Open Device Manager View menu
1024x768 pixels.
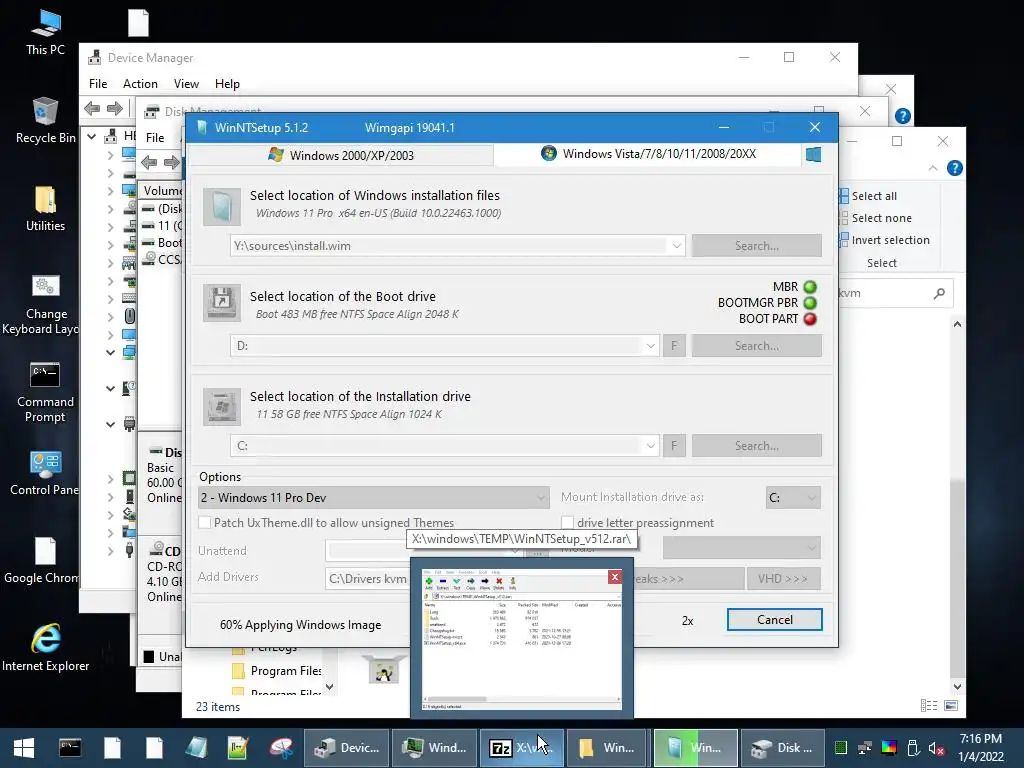click(x=186, y=84)
